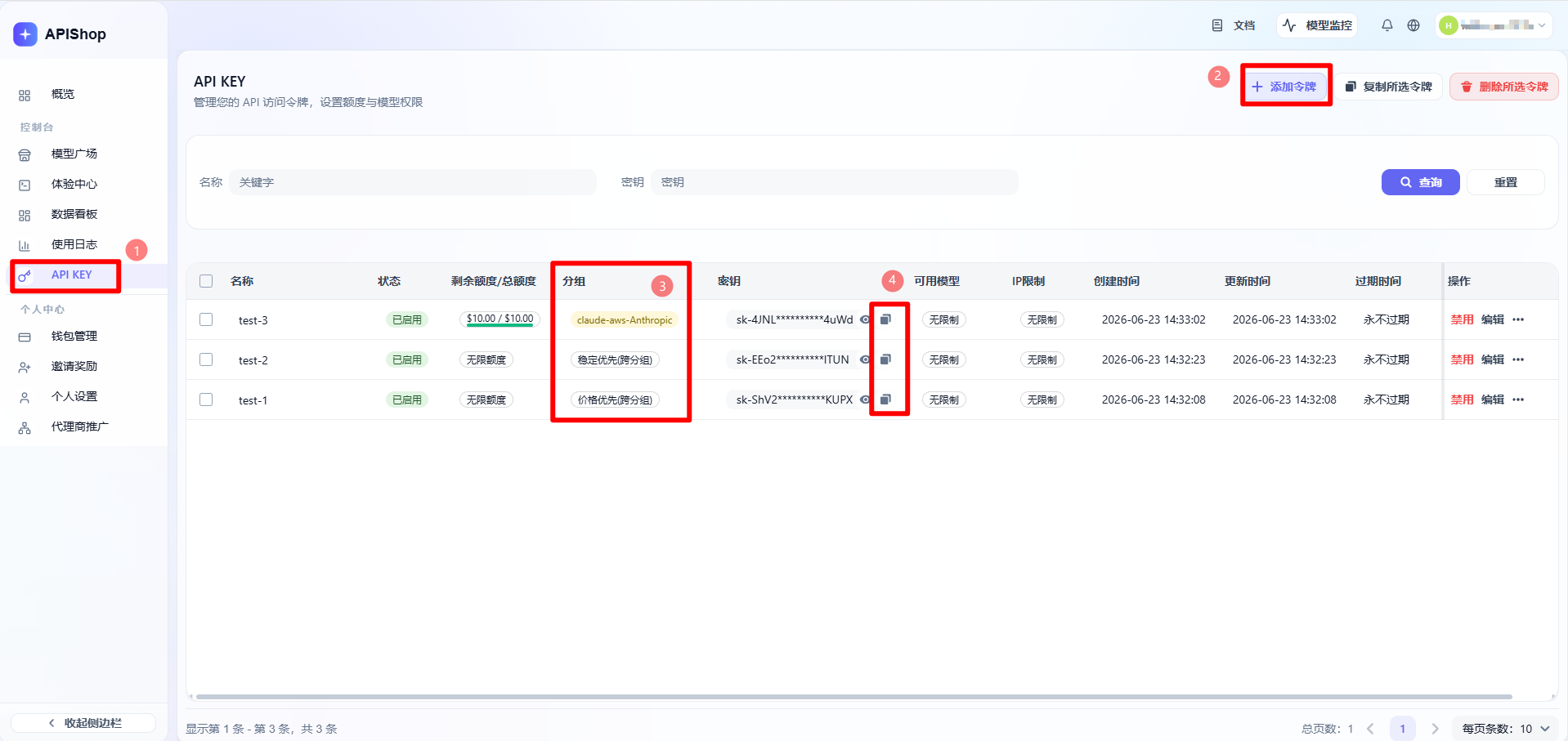1568x741 pixels.
Task: Copy the test-3 key with copy icon
Action: click(x=885, y=319)
